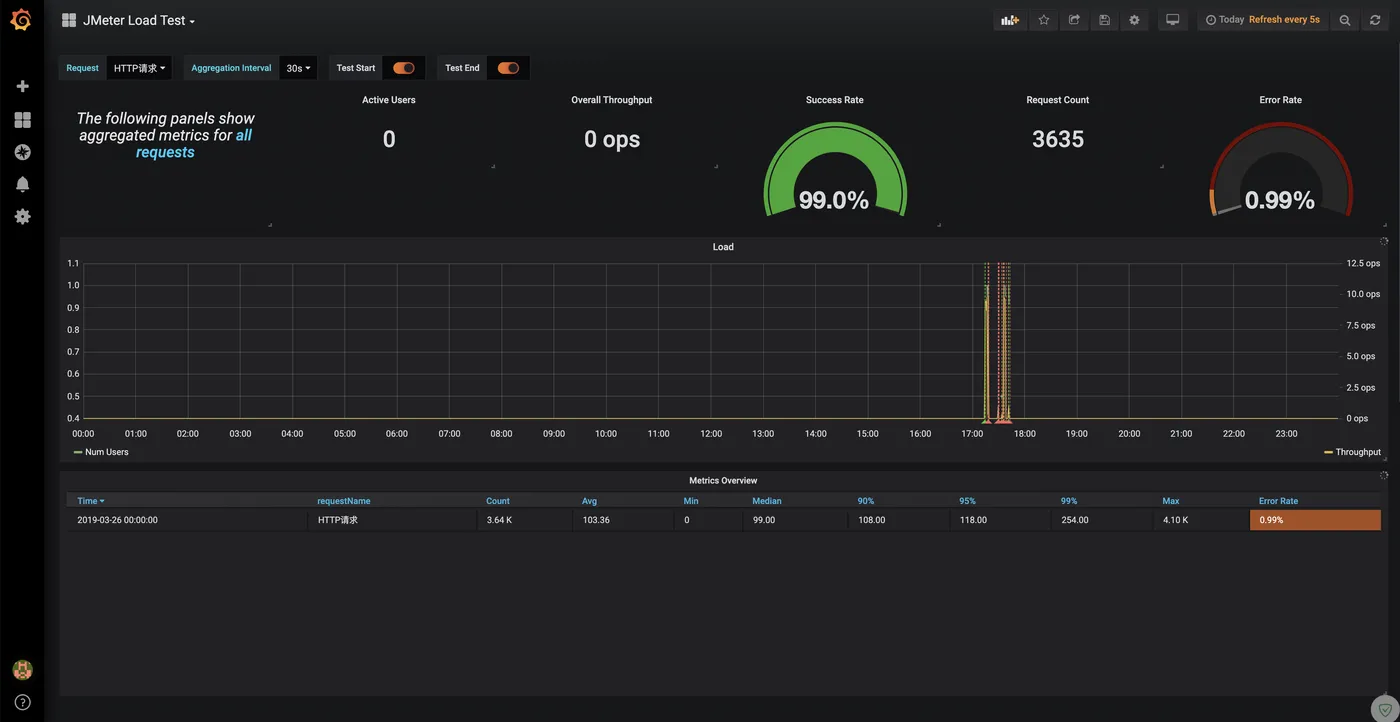Open the Alerting bell icon in sidebar

point(22,184)
